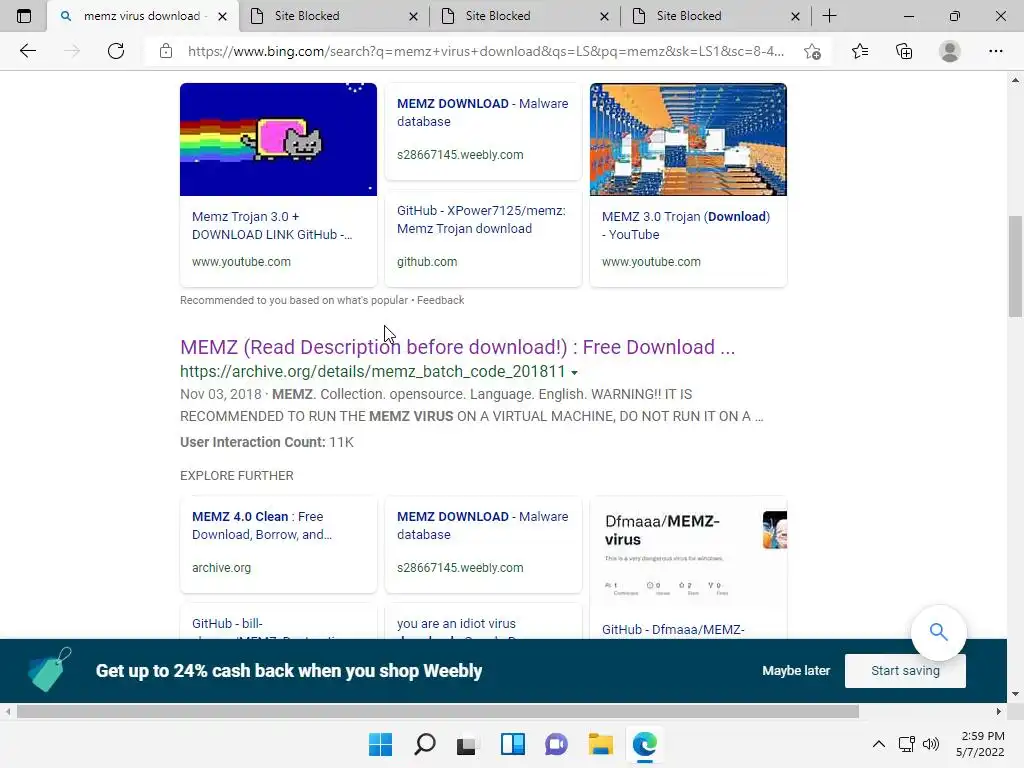
Task: Expand the archive.org URL dropdown arrow
Action: pos(575,372)
